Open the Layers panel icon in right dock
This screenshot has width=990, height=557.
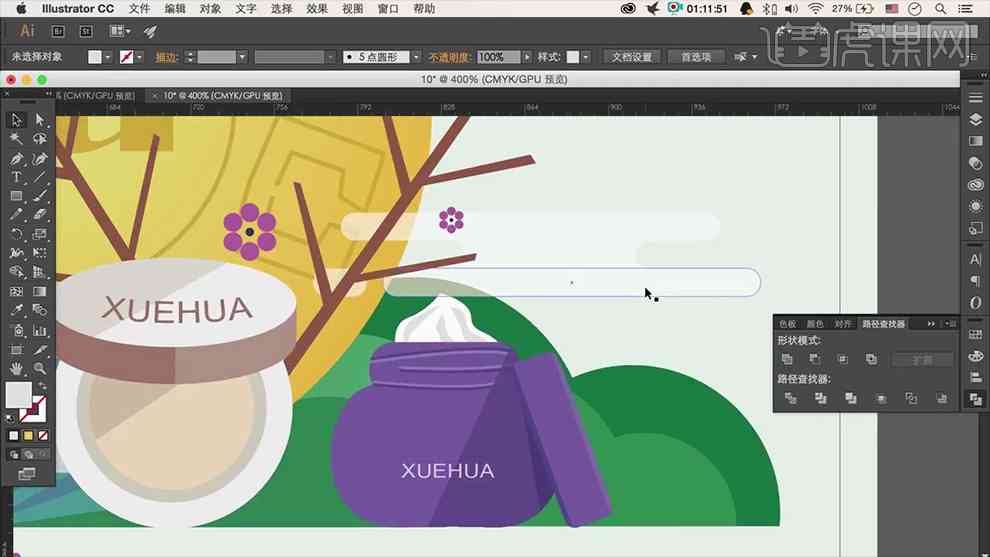975,119
